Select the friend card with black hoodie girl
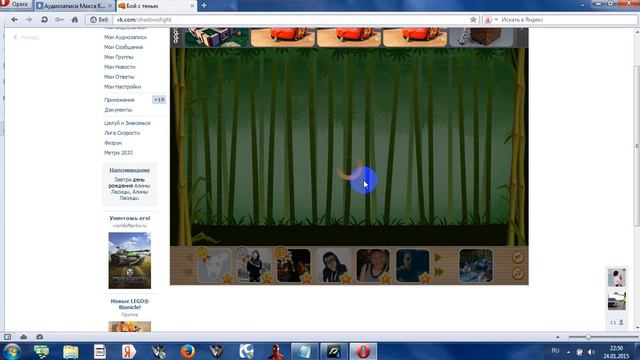Image resolution: width=640 pixels, height=360 pixels. point(254,265)
